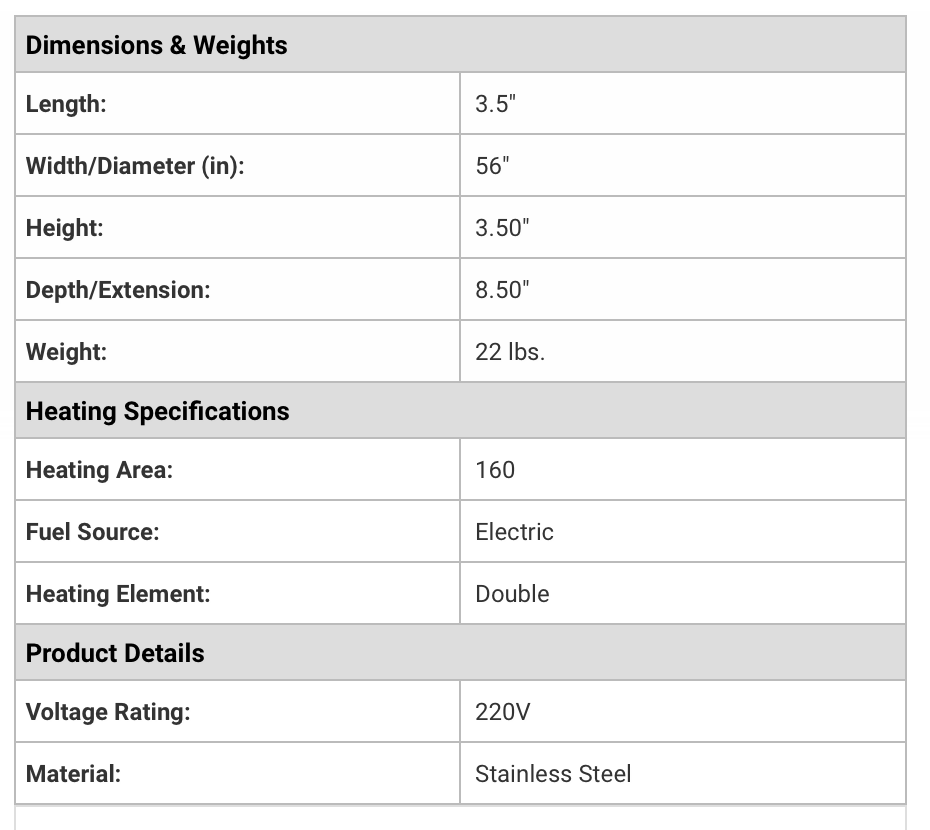Click the 22 lbs. weight value
This screenshot has height=830, width=930.
(x=510, y=352)
